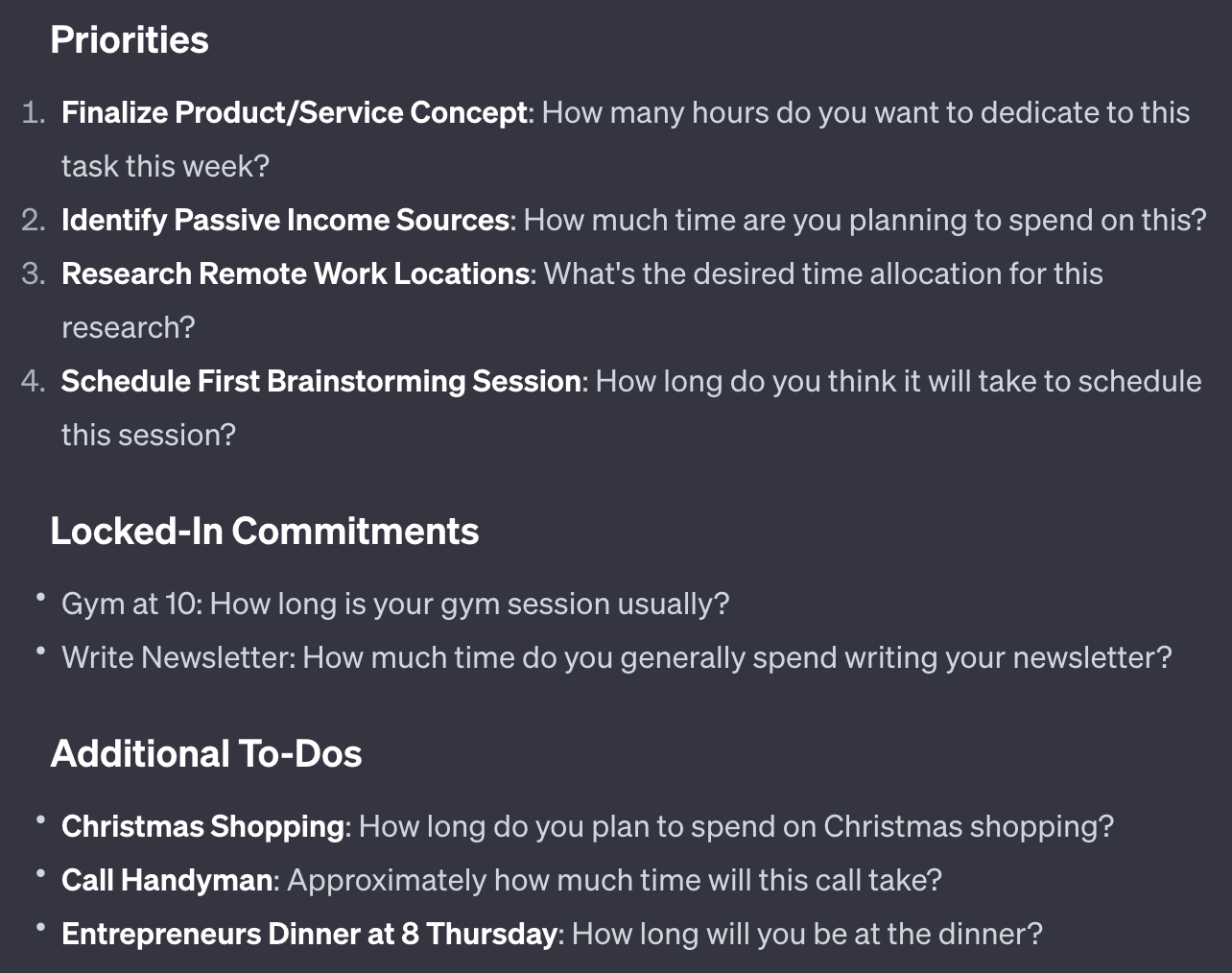
Task: Click the Additional To-Dos heading
Action: (x=205, y=754)
